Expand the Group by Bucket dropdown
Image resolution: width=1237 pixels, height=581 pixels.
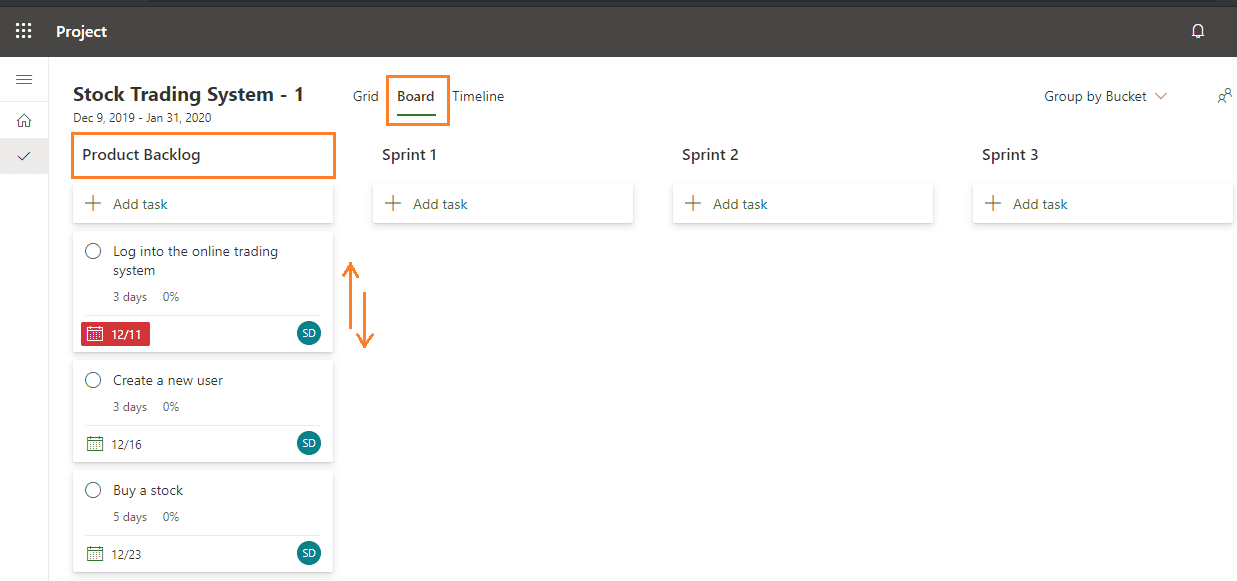click(1105, 96)
